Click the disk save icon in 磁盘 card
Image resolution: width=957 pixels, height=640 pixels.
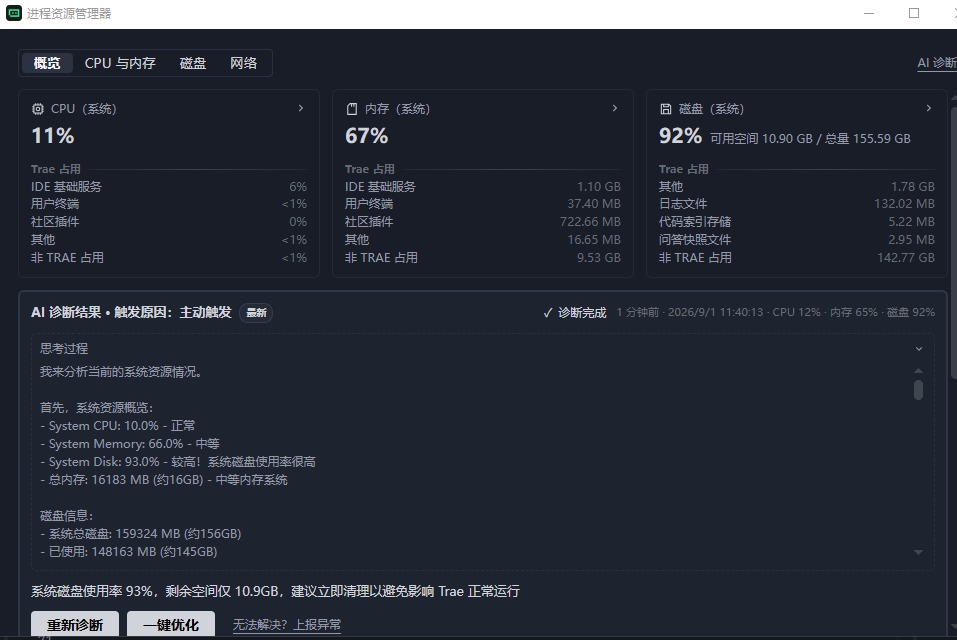click(x=665, y=109)
